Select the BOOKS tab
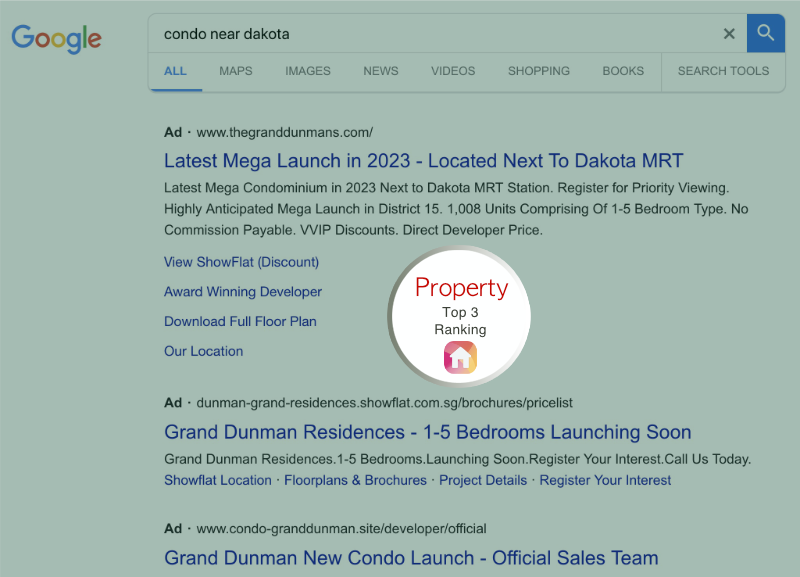 (x=623, y=71)
